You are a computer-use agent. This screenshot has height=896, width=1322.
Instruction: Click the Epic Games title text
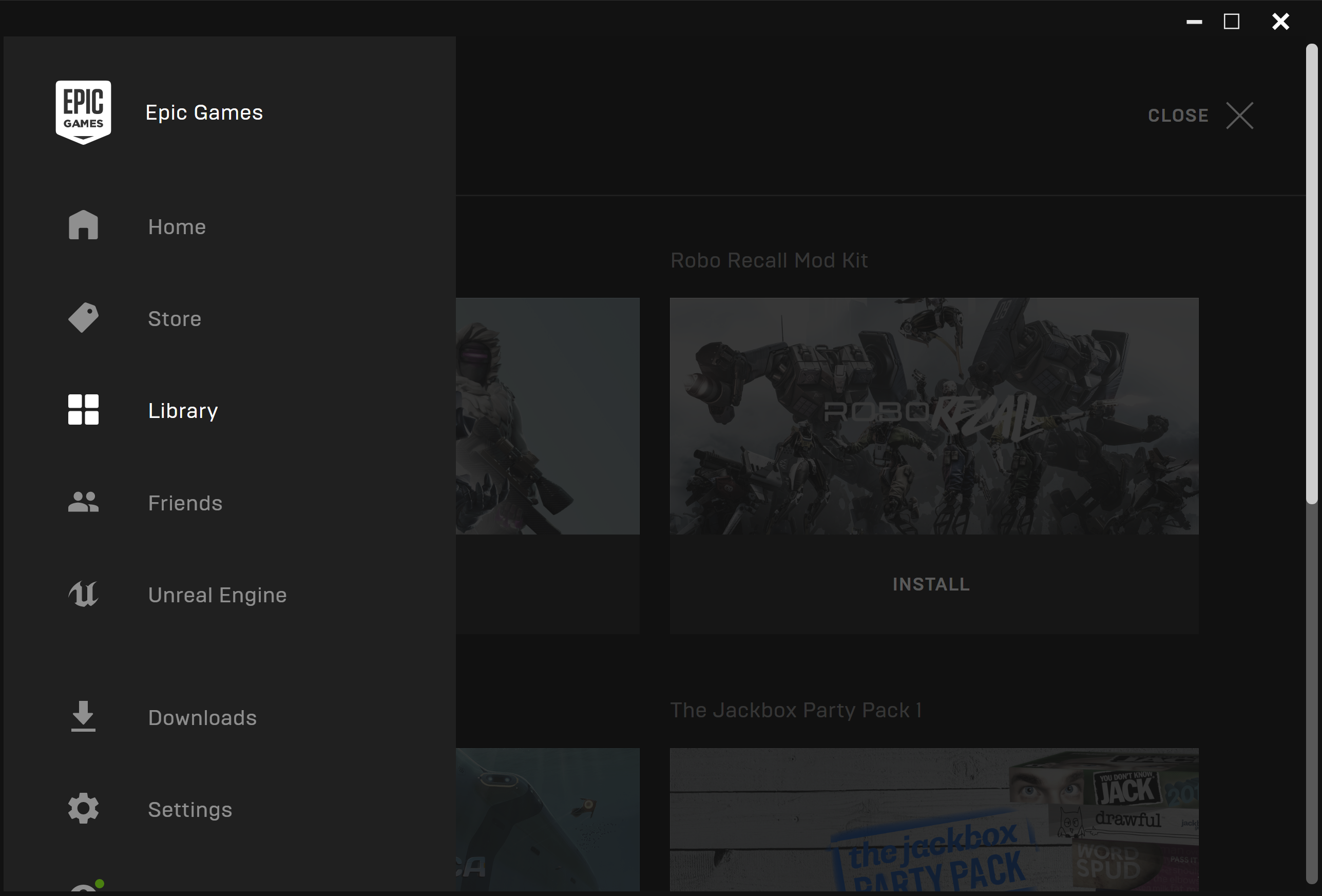204,112
